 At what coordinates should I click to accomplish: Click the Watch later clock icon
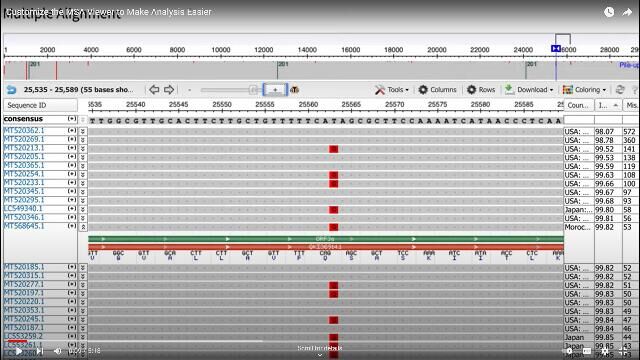[x=609, y=12]
